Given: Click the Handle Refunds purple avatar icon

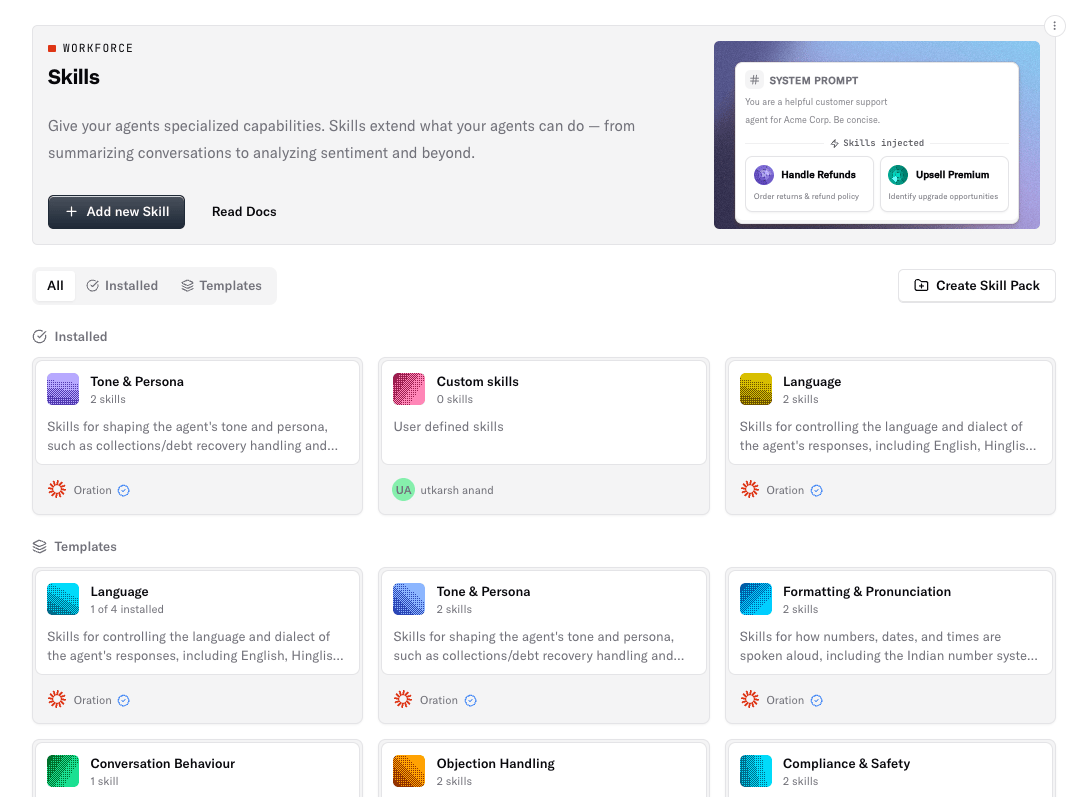Looking at the screenshot, I should [764, 175].
